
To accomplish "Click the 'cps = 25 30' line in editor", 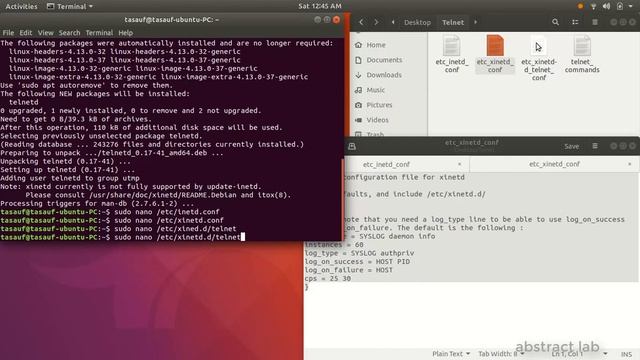I will (x=328, y=279).
